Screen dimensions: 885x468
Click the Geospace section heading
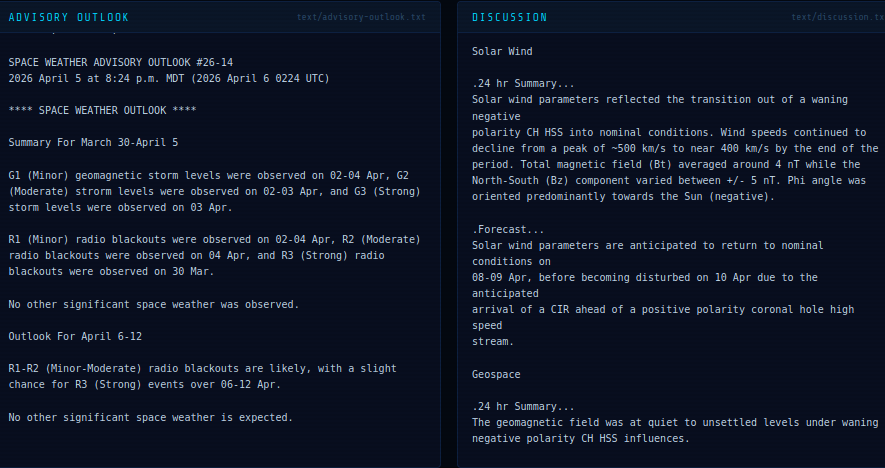coord(498,374)
